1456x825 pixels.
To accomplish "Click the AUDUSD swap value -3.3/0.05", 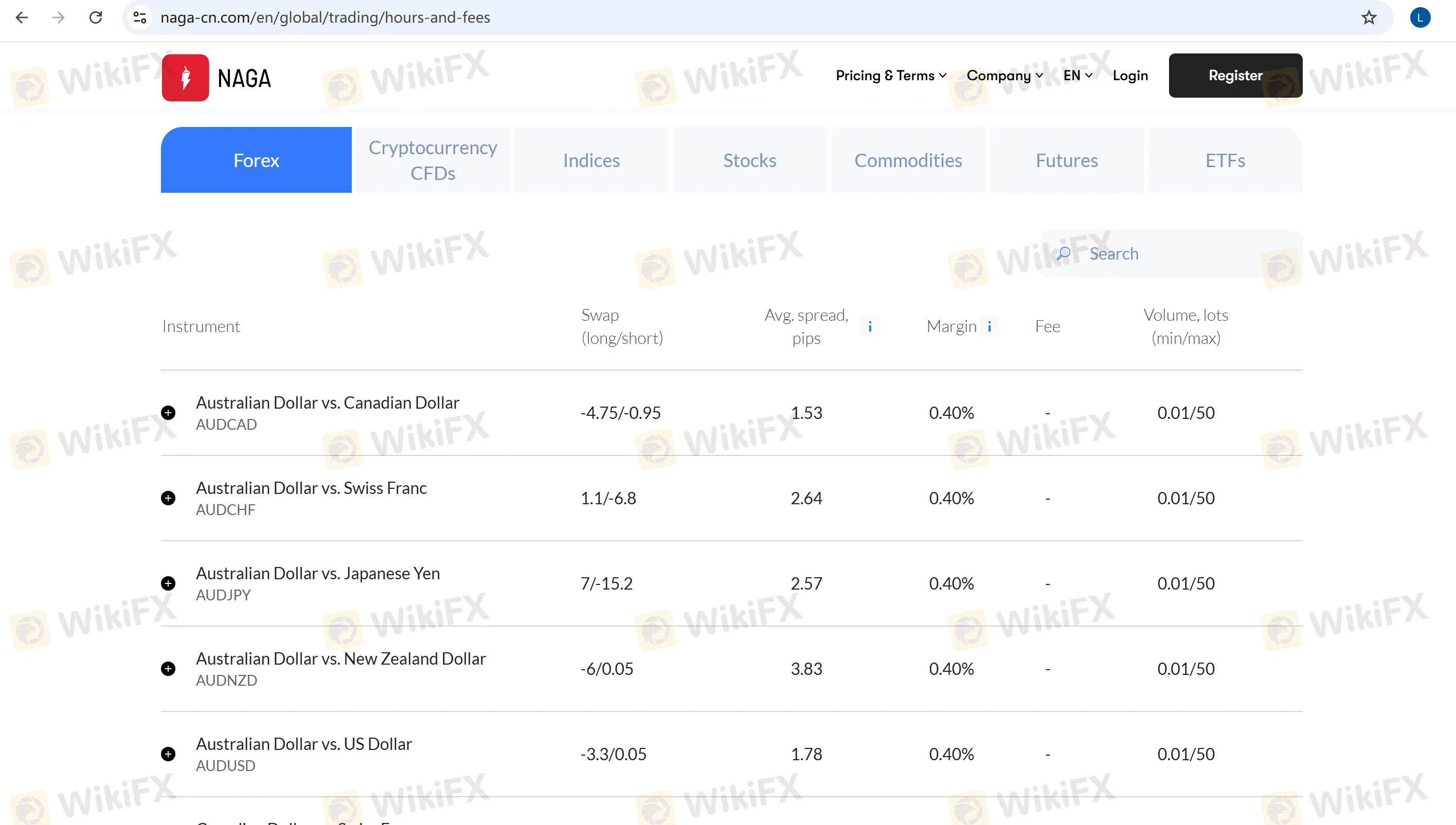I will [613, 754].
